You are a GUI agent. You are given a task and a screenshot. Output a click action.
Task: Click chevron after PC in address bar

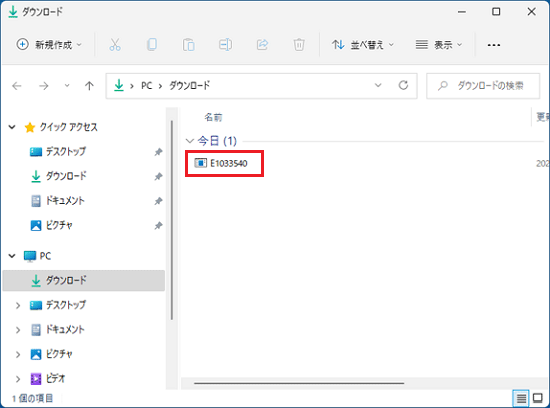click(x=160, y=86)
